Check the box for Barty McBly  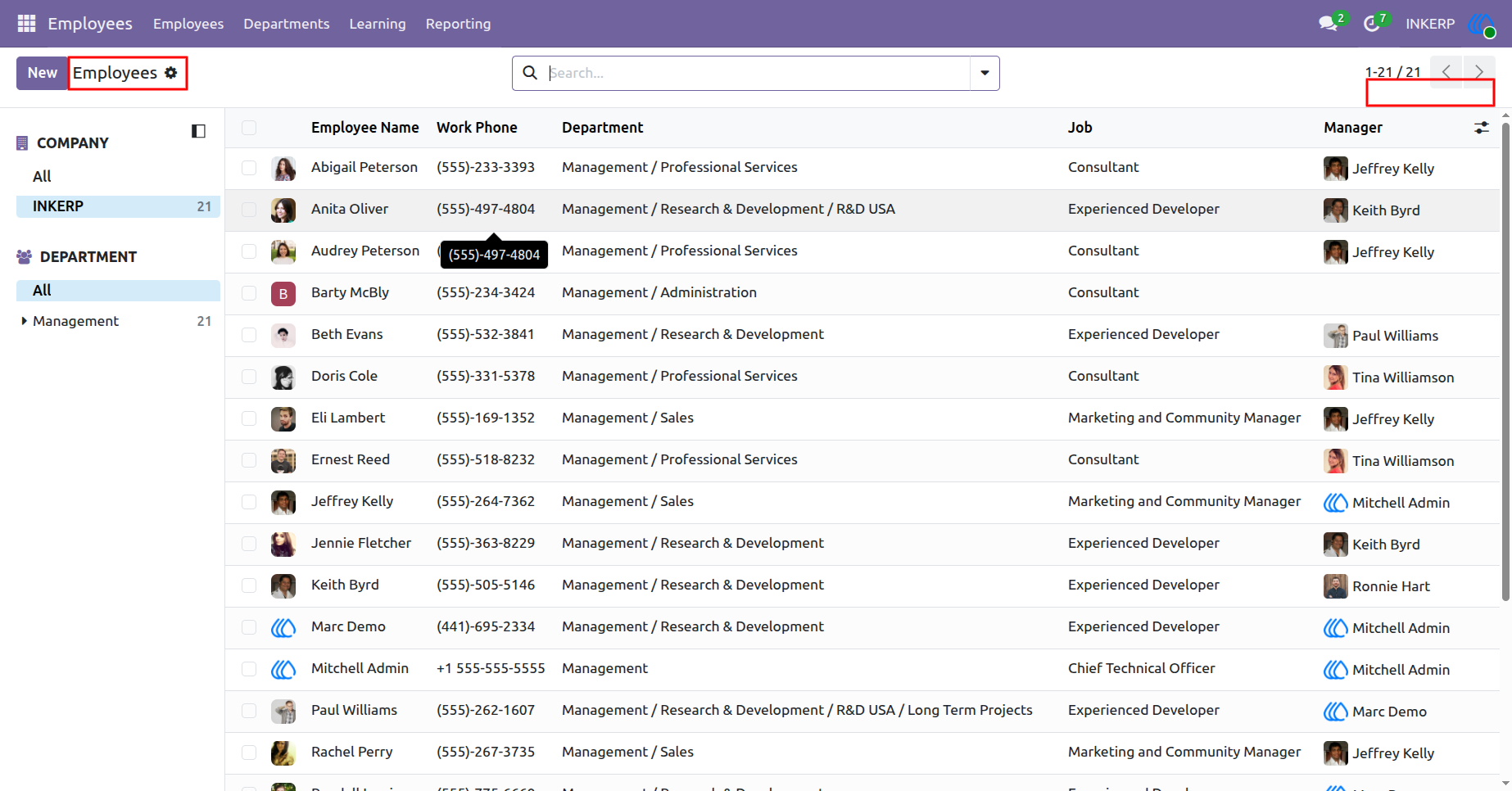click(x=249, y=293)
